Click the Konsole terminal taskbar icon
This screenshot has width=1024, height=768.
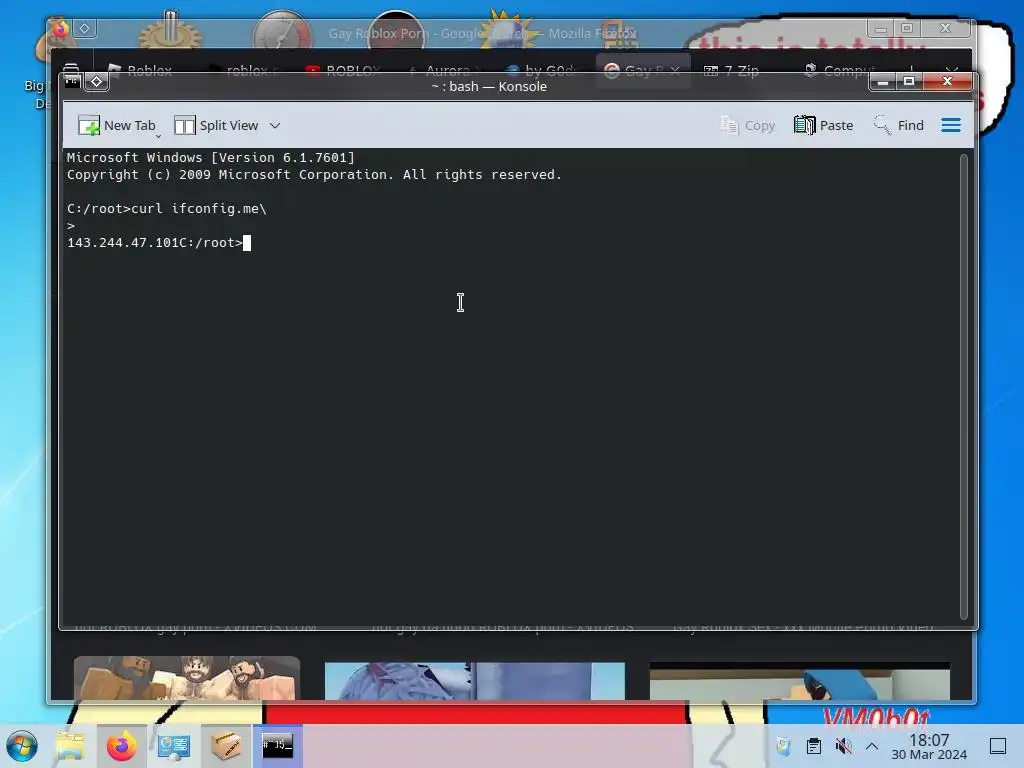click(x=278, y=746)
